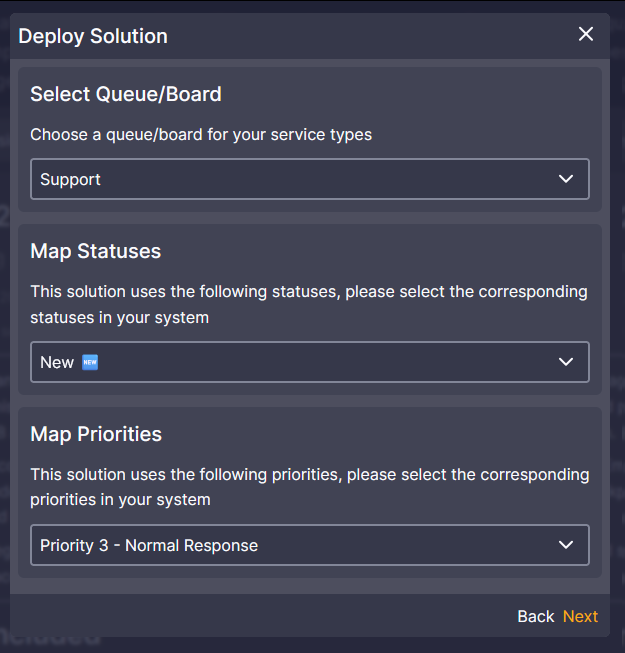Close the Deploy Solution dialog
The width and height of the screenshot is (625, 653).
[586, 35]
